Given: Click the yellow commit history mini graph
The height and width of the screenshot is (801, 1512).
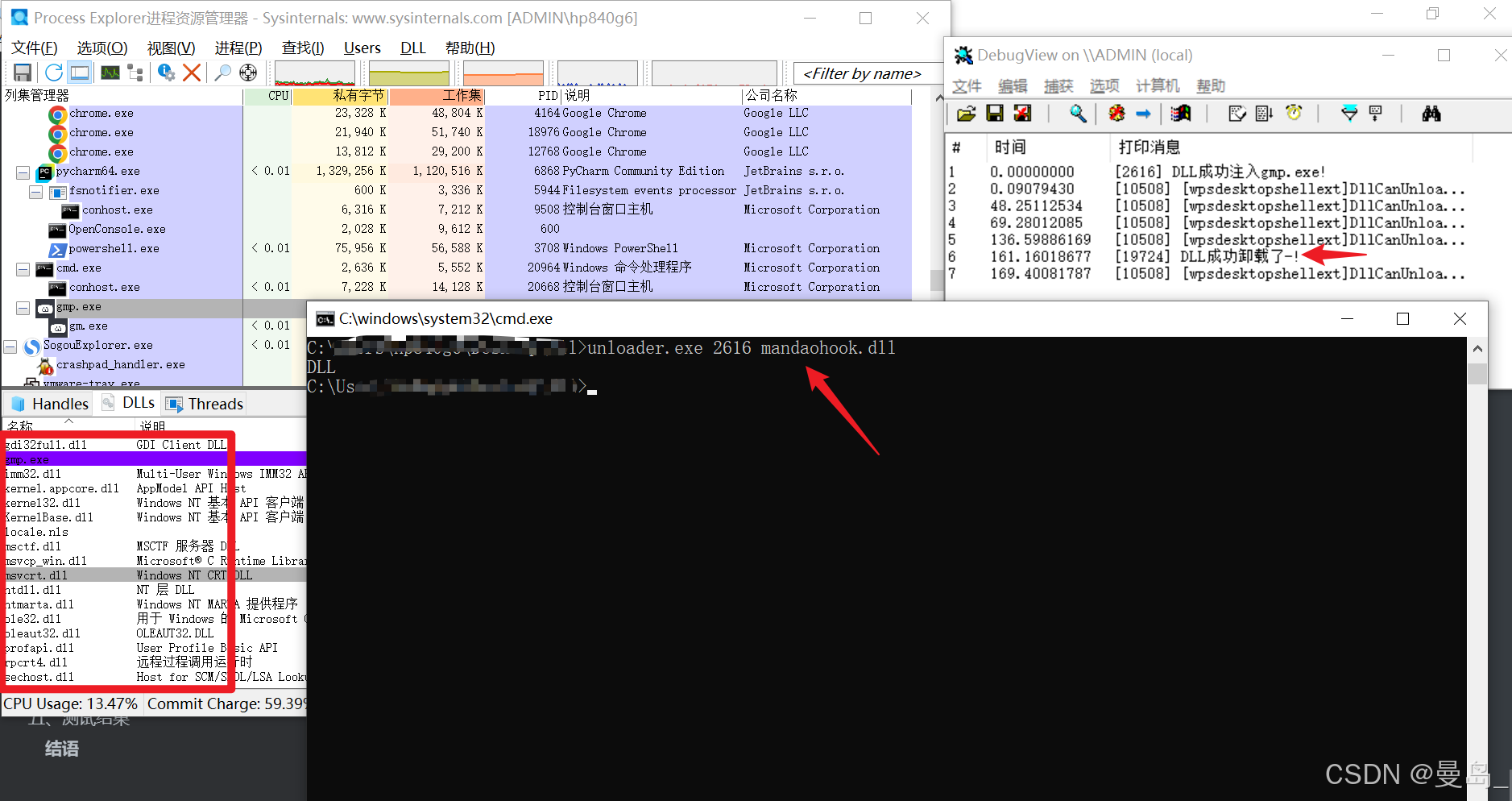Looking at the screenshot, I should tap(409, 73).
